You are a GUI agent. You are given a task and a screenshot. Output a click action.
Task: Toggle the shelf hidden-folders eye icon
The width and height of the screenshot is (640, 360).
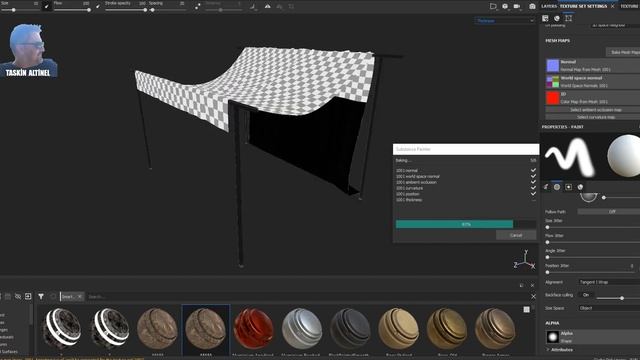click(18, 296)
